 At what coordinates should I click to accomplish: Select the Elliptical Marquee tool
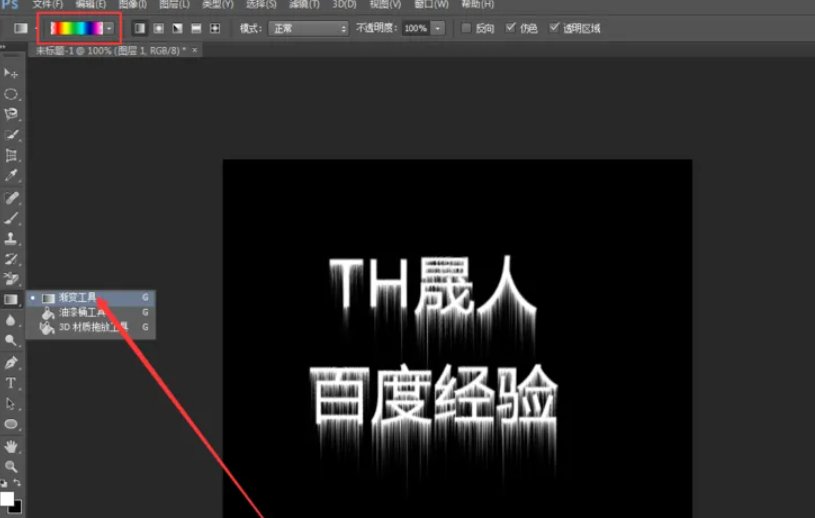tap(10, 94)
